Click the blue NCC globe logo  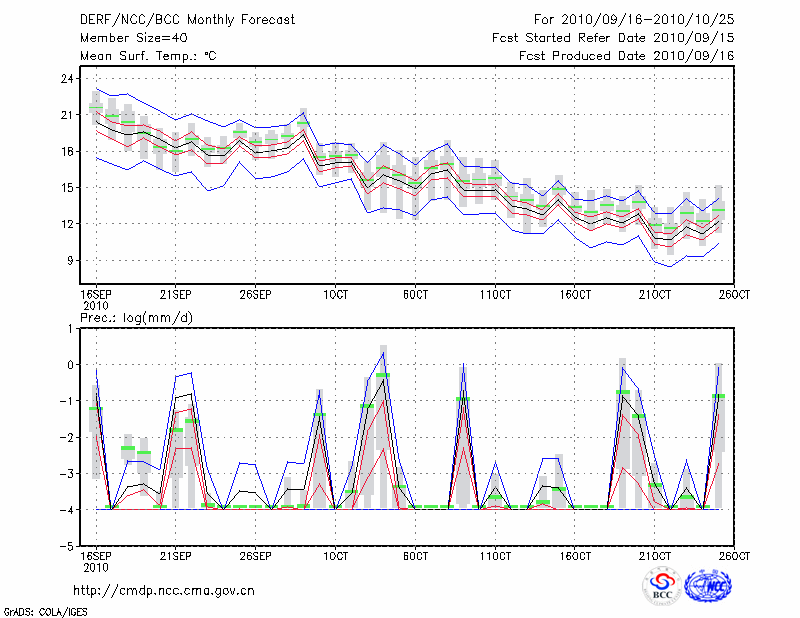pos(711,586)
